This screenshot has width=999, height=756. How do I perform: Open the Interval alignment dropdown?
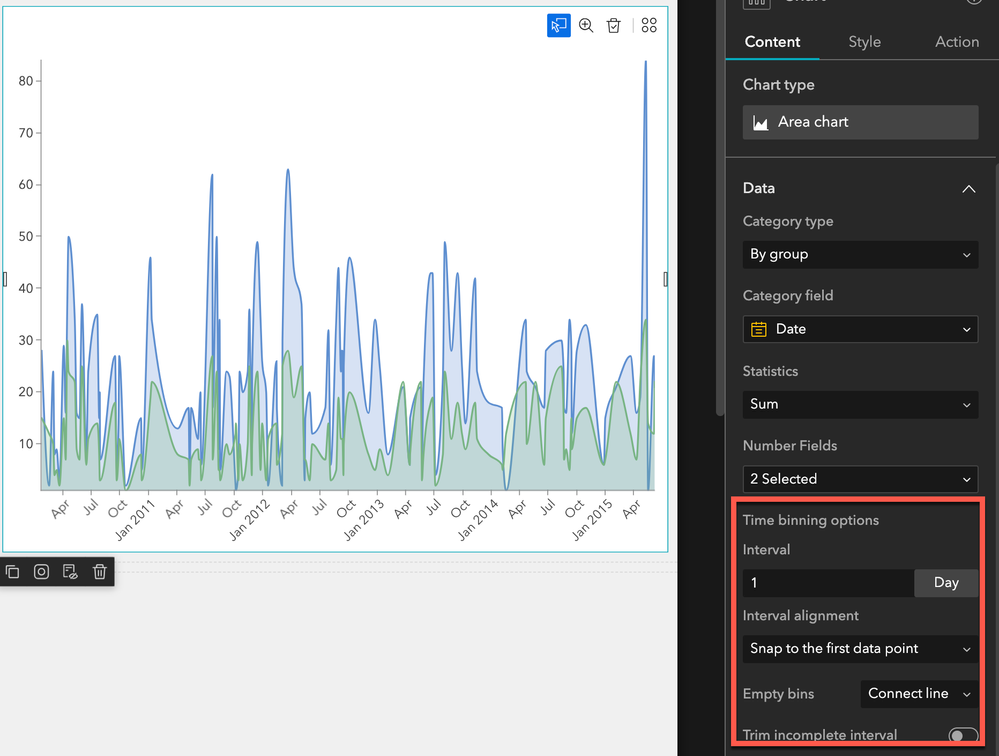tap(860, 649)
